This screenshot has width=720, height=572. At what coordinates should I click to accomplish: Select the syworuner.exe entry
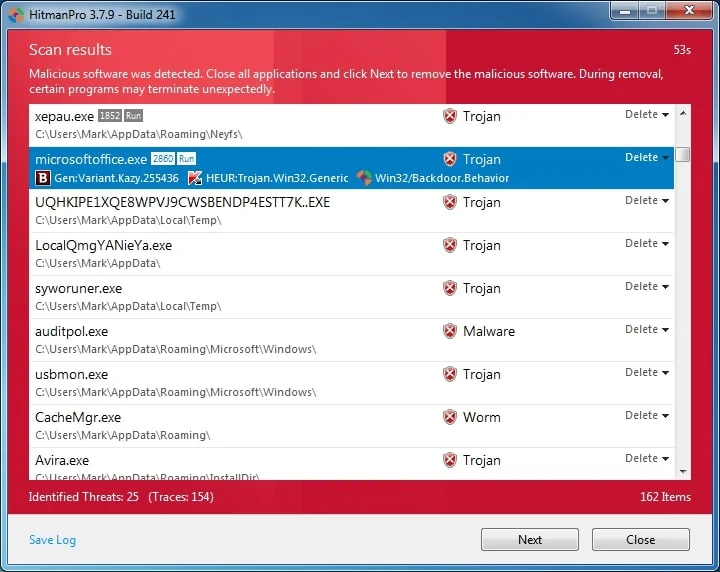pyautogui.click(x=79, y=289)
